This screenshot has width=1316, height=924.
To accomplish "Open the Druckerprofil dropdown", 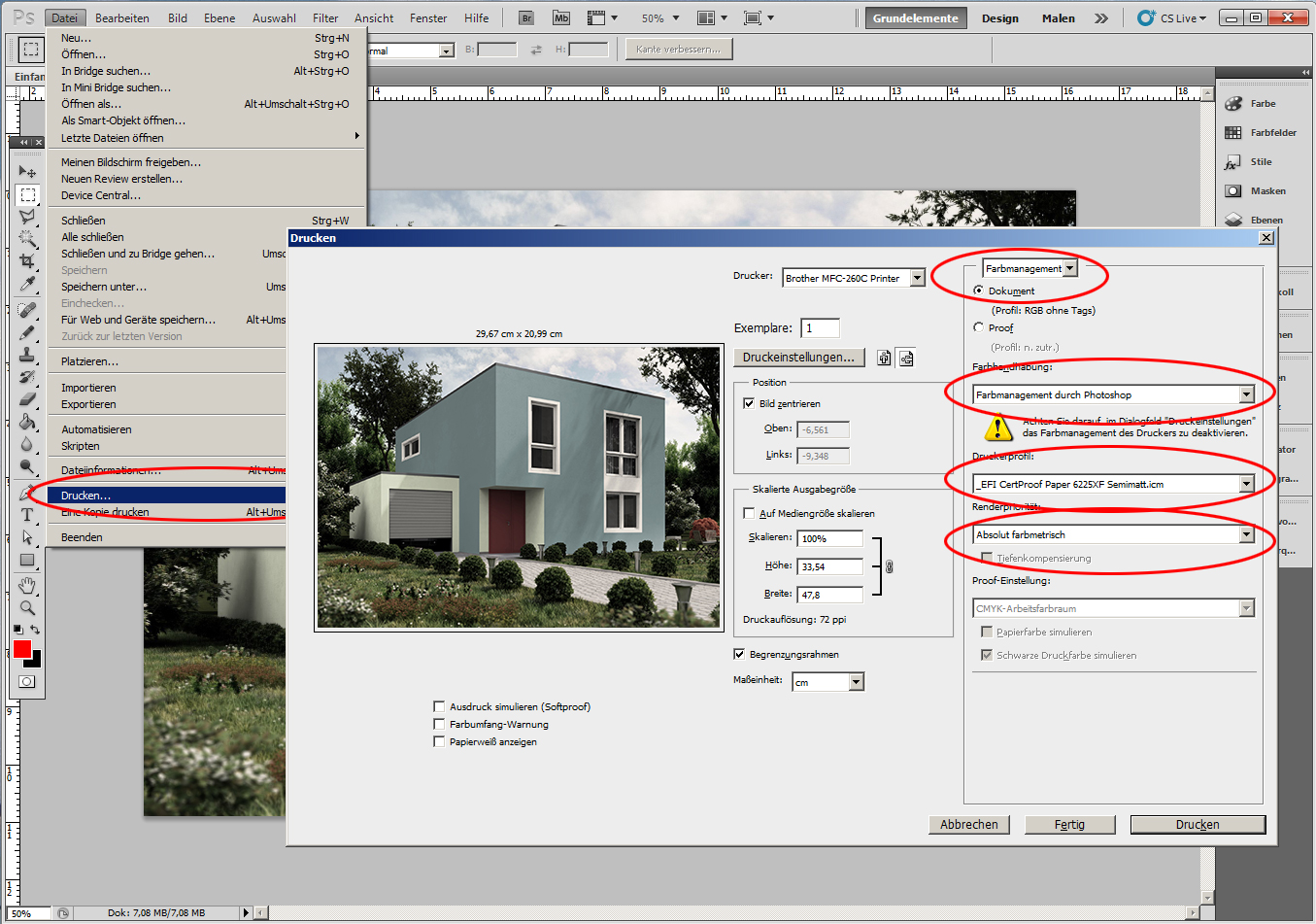I will [1114, 484].
